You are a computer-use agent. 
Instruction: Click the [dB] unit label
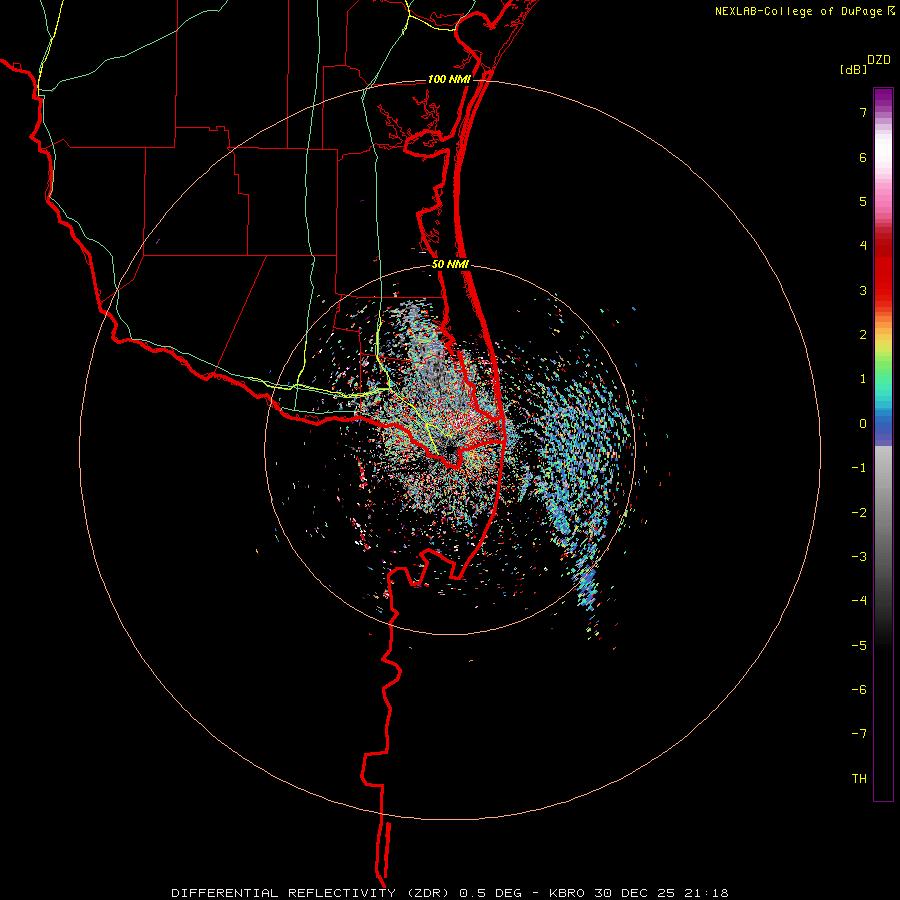click(853, 69)
